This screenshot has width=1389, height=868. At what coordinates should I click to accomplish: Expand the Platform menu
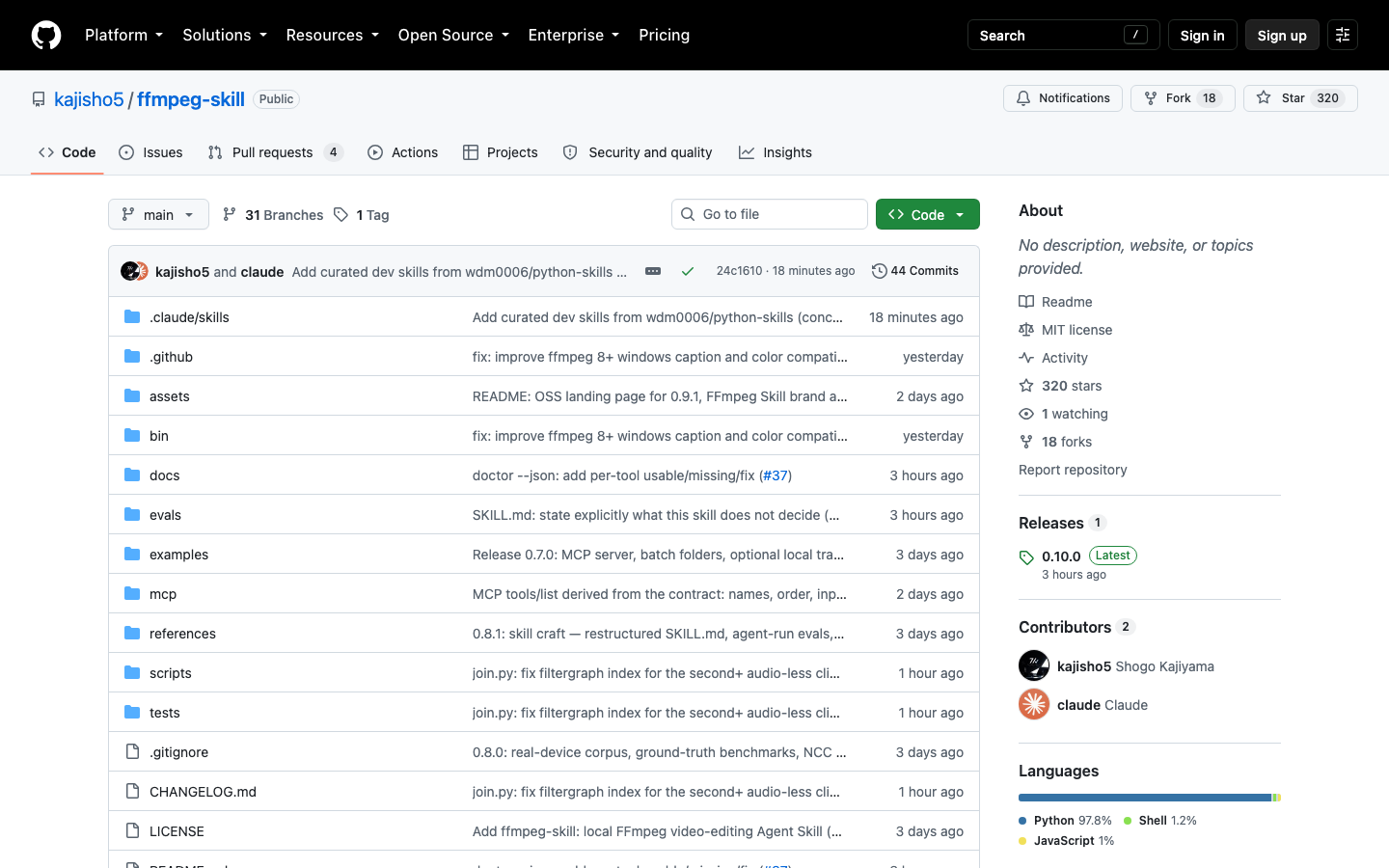[x=123, y=35]
